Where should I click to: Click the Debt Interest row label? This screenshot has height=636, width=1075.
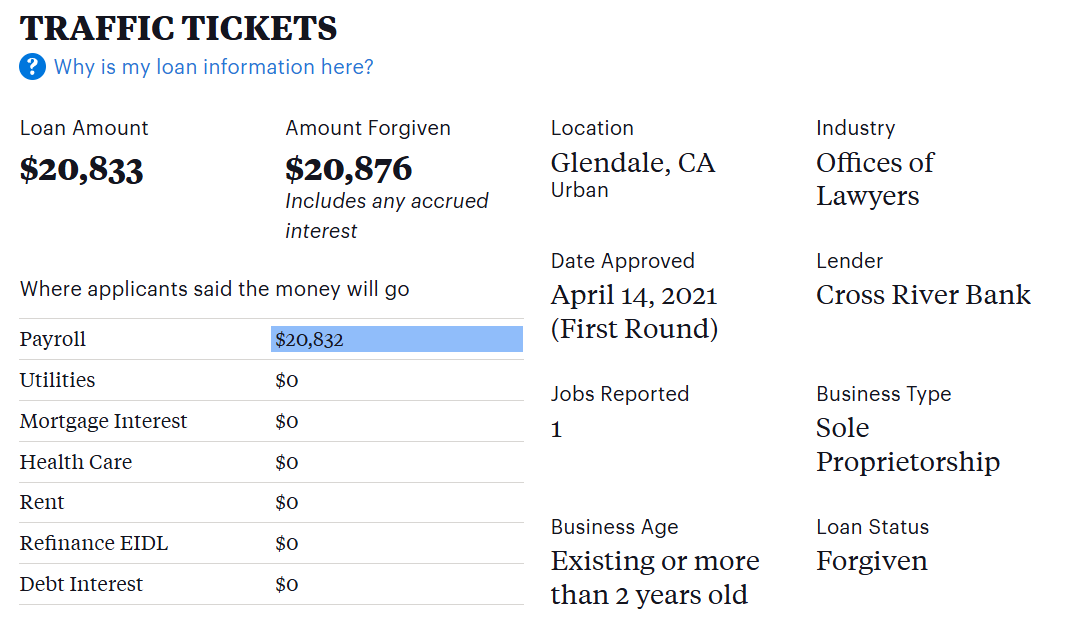[81, 584]
